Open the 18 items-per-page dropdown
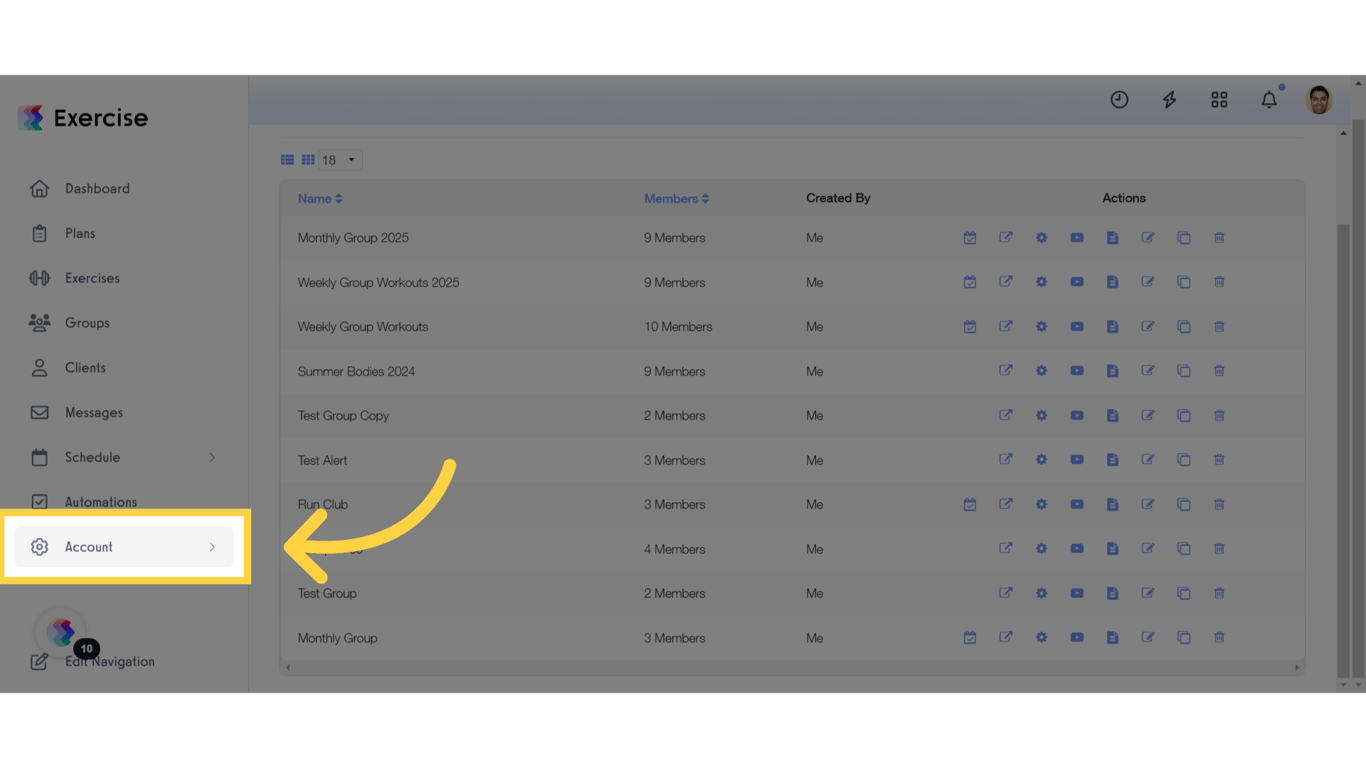Screen dimensions: 1366x768 (340, 160)
